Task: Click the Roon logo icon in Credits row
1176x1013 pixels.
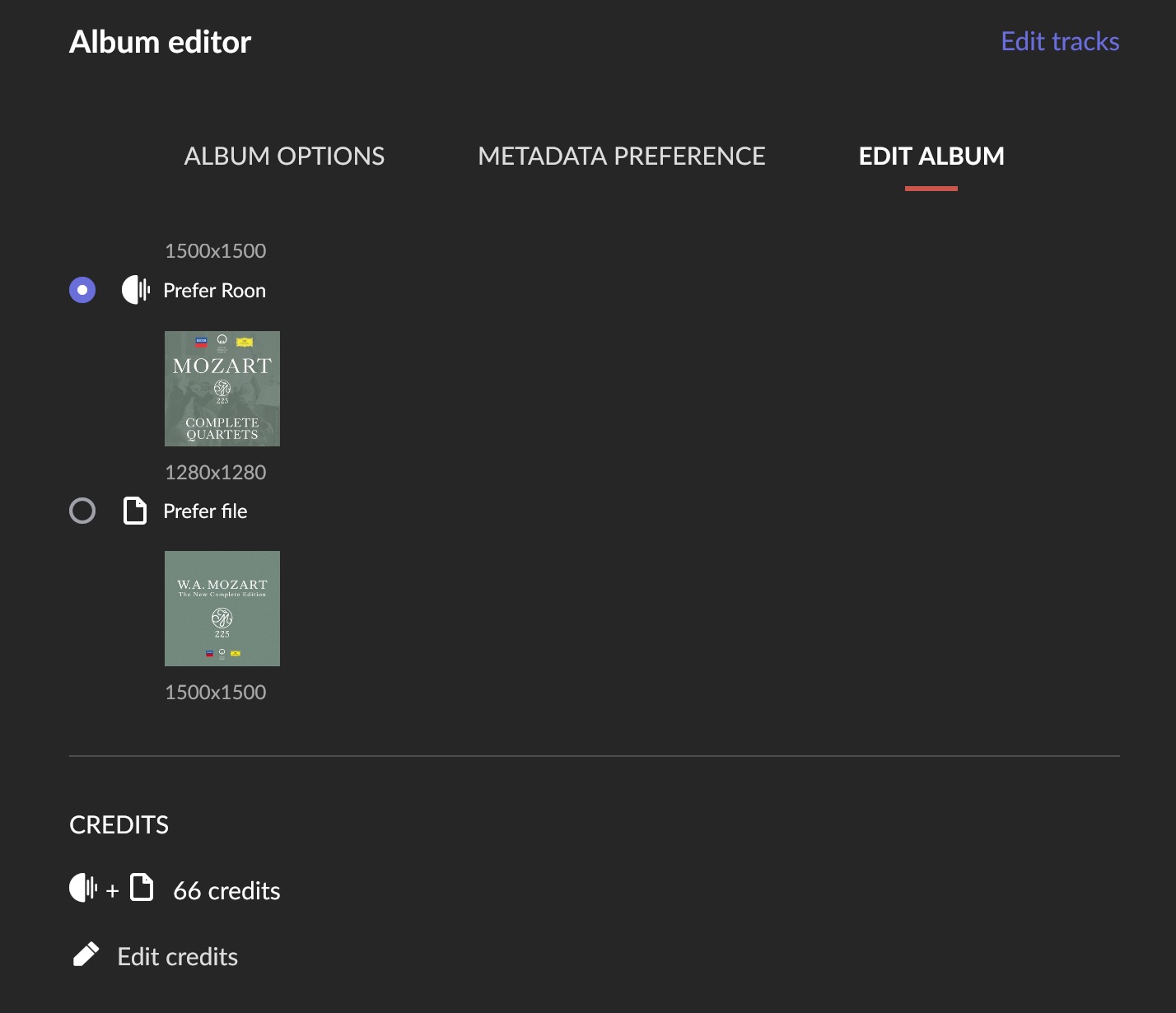Action: coord(83,888)
